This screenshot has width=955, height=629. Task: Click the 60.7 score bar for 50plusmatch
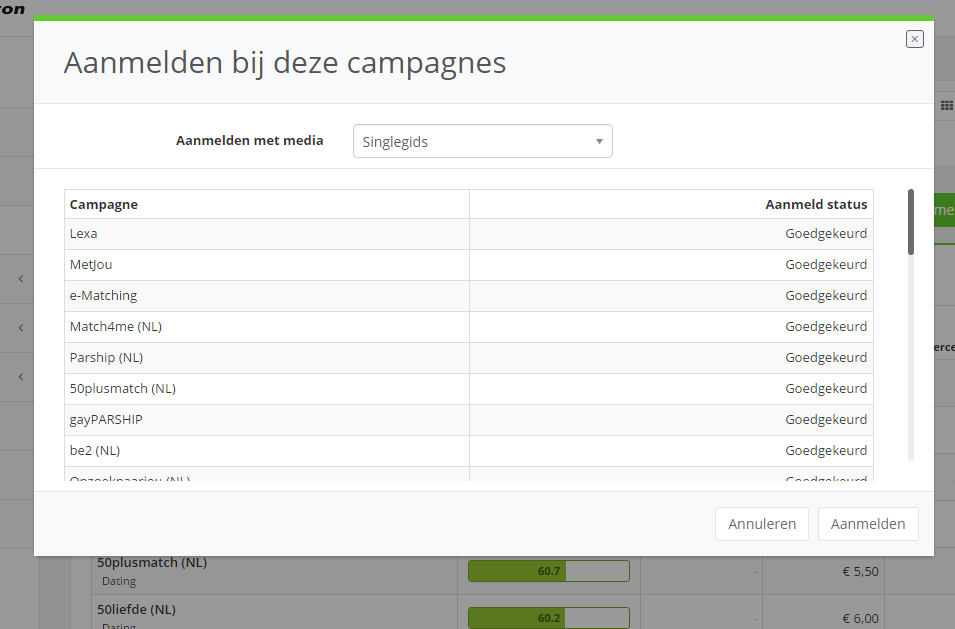(549, 571)
